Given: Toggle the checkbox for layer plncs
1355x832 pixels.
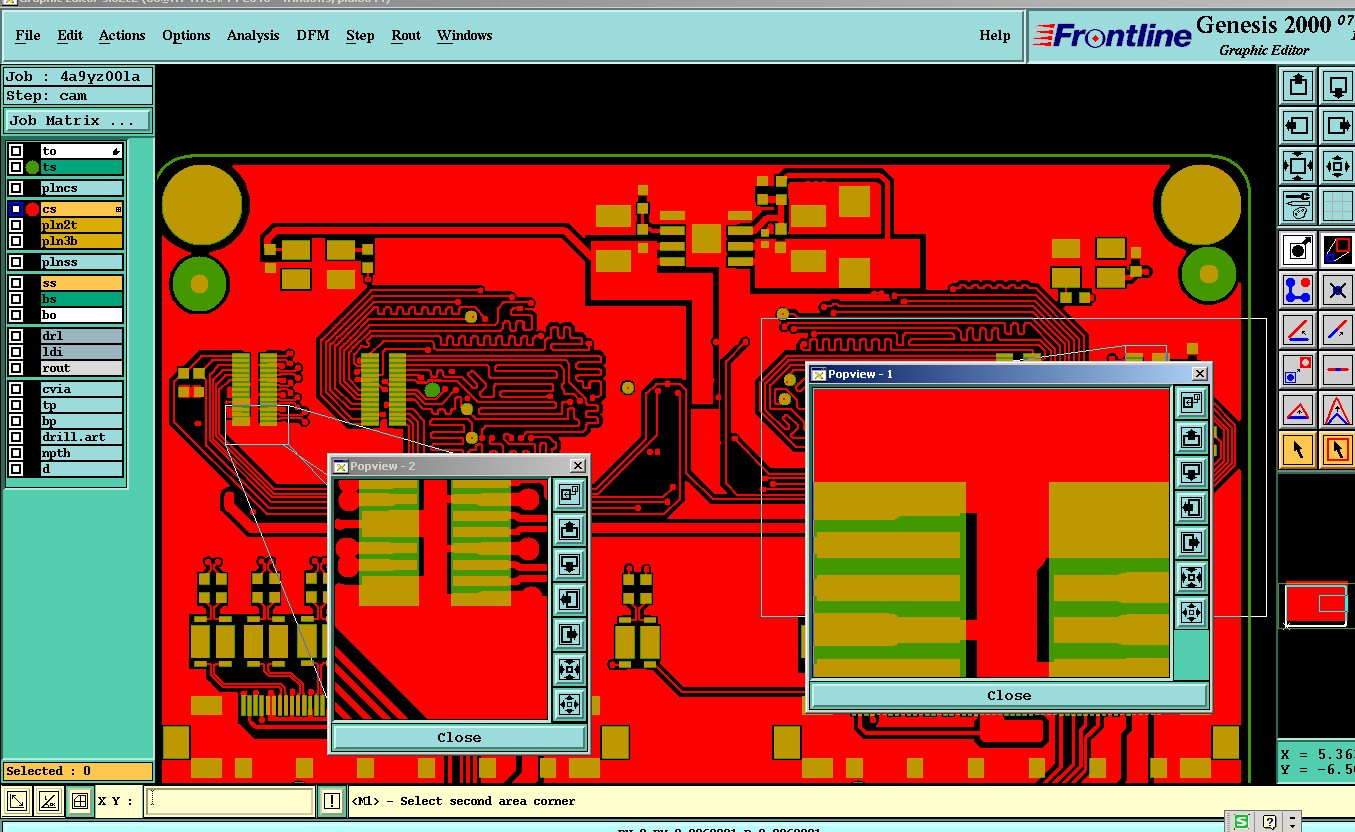Looking at the screenshot, I should click(x=16, y=188).
